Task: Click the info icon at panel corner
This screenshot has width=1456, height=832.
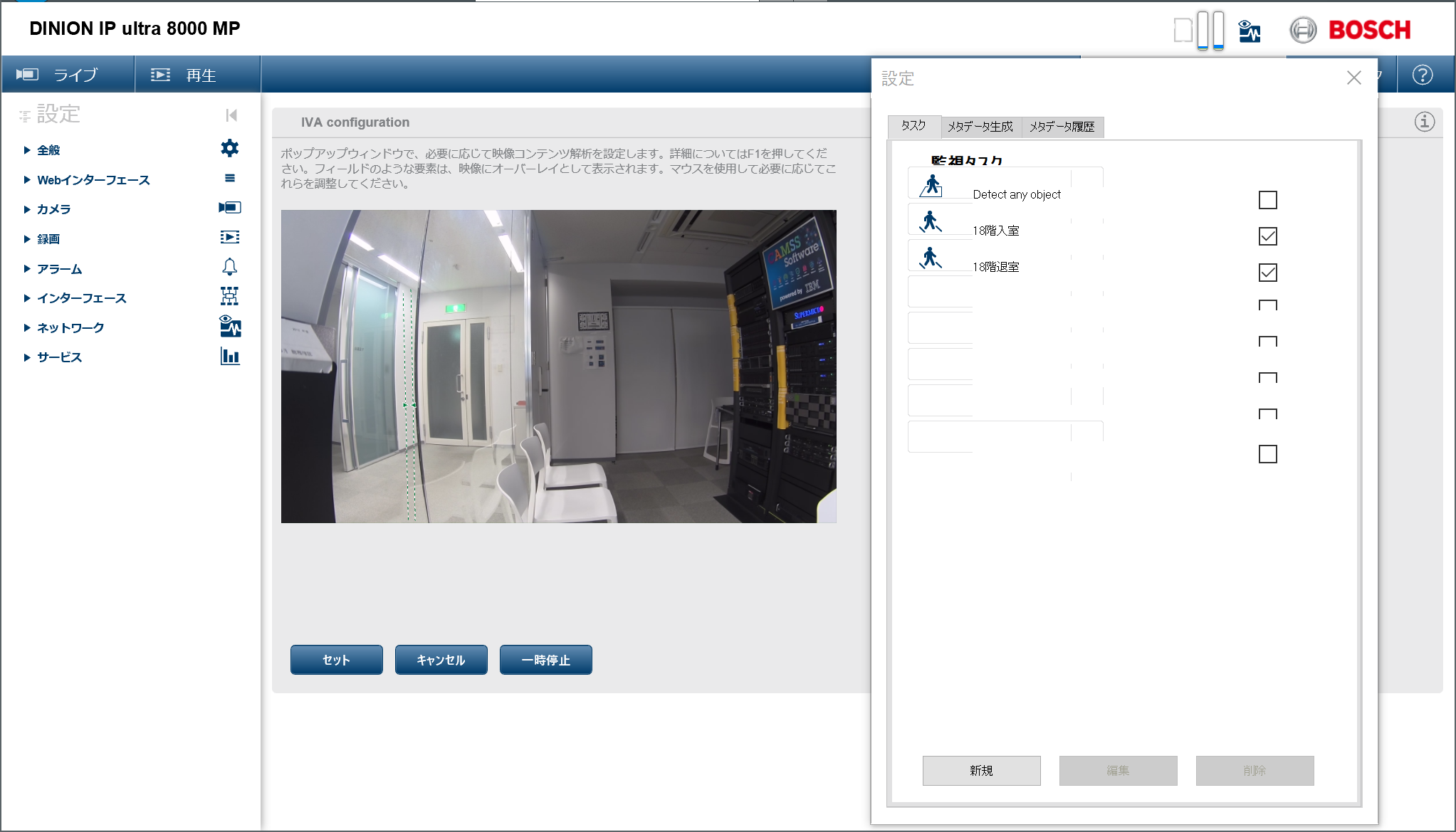Action: click(1424, 122)
